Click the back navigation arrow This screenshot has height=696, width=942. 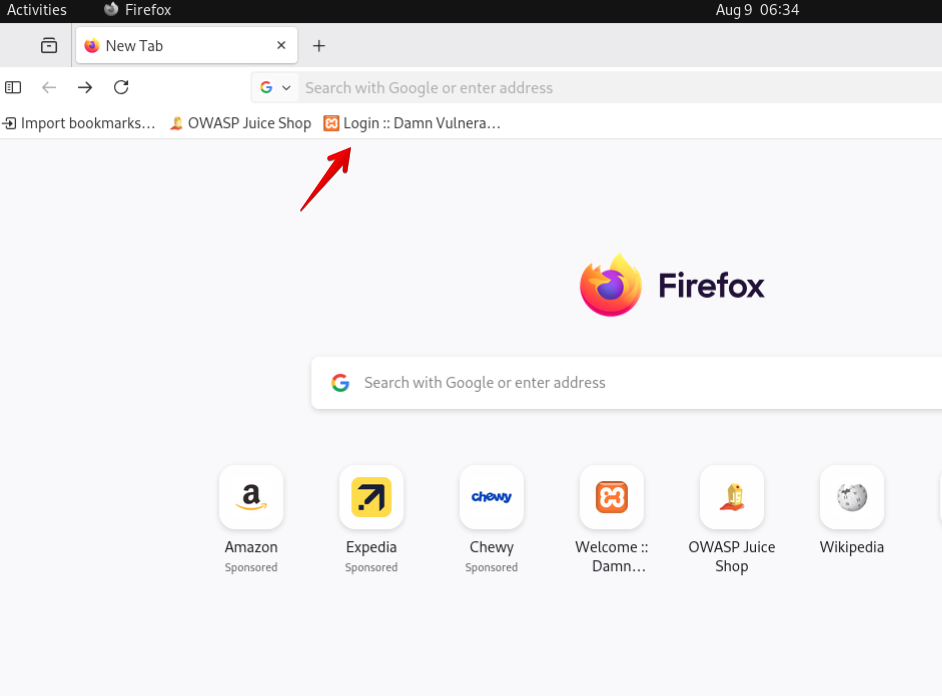[49, 88]
